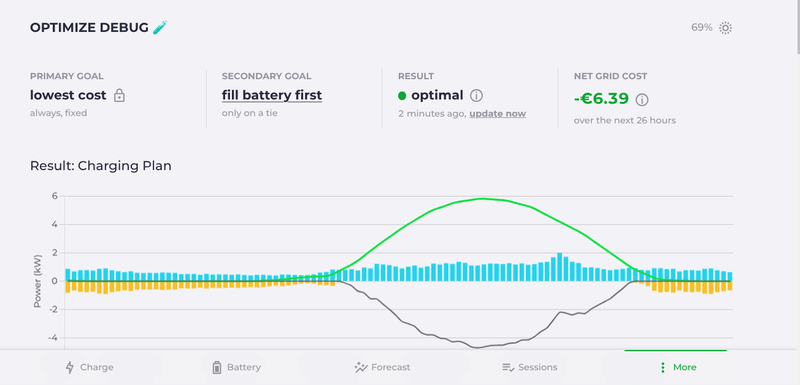Screen dimensions: 800x385
Task: Open info icon next to net grid cost
Action: click(x=642, y=99)
